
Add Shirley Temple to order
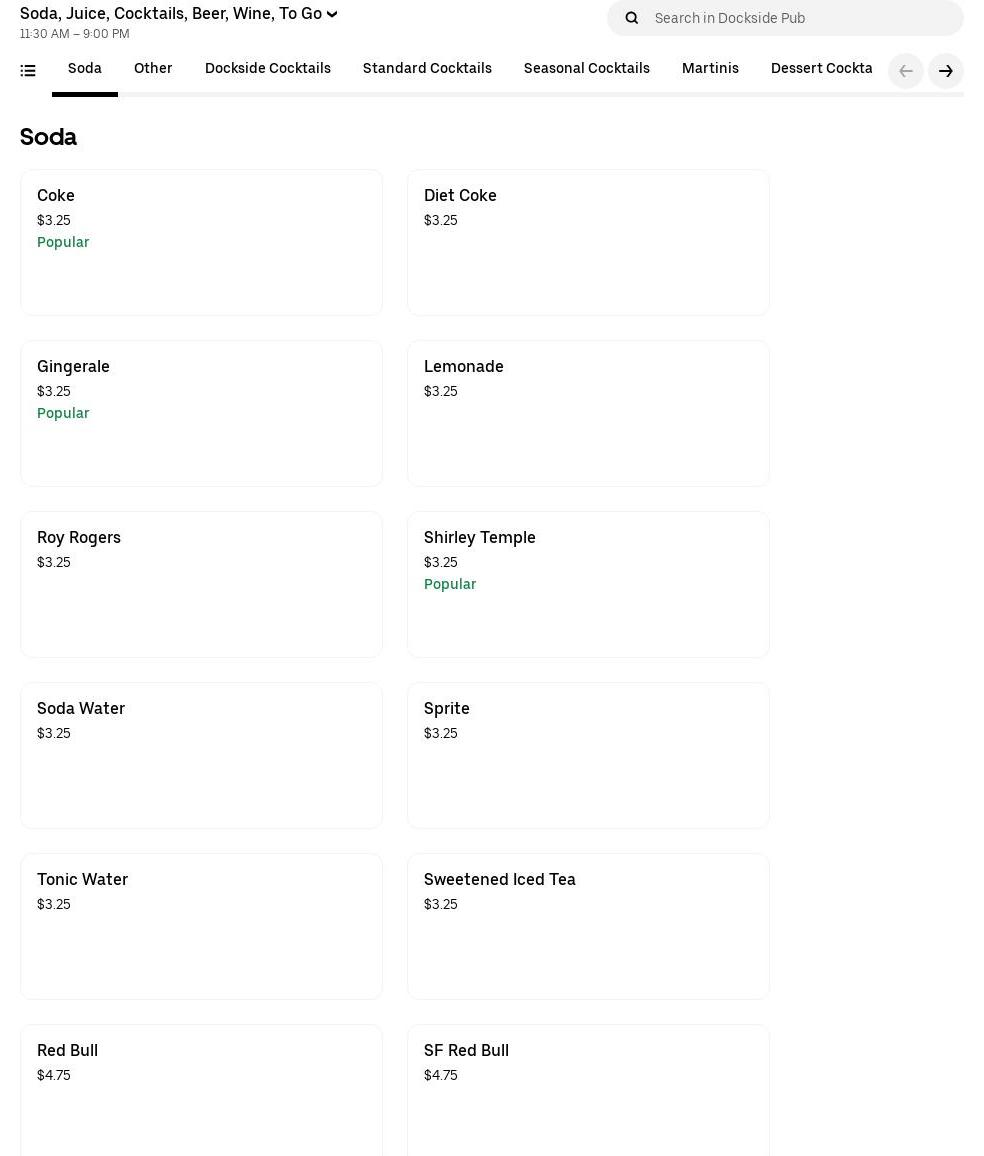pyautogui.click(x=588, y=584)
